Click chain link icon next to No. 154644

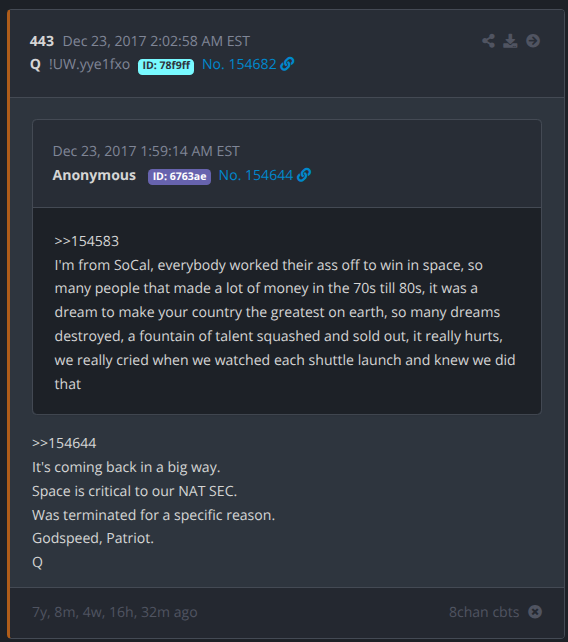tap(304, 175)
